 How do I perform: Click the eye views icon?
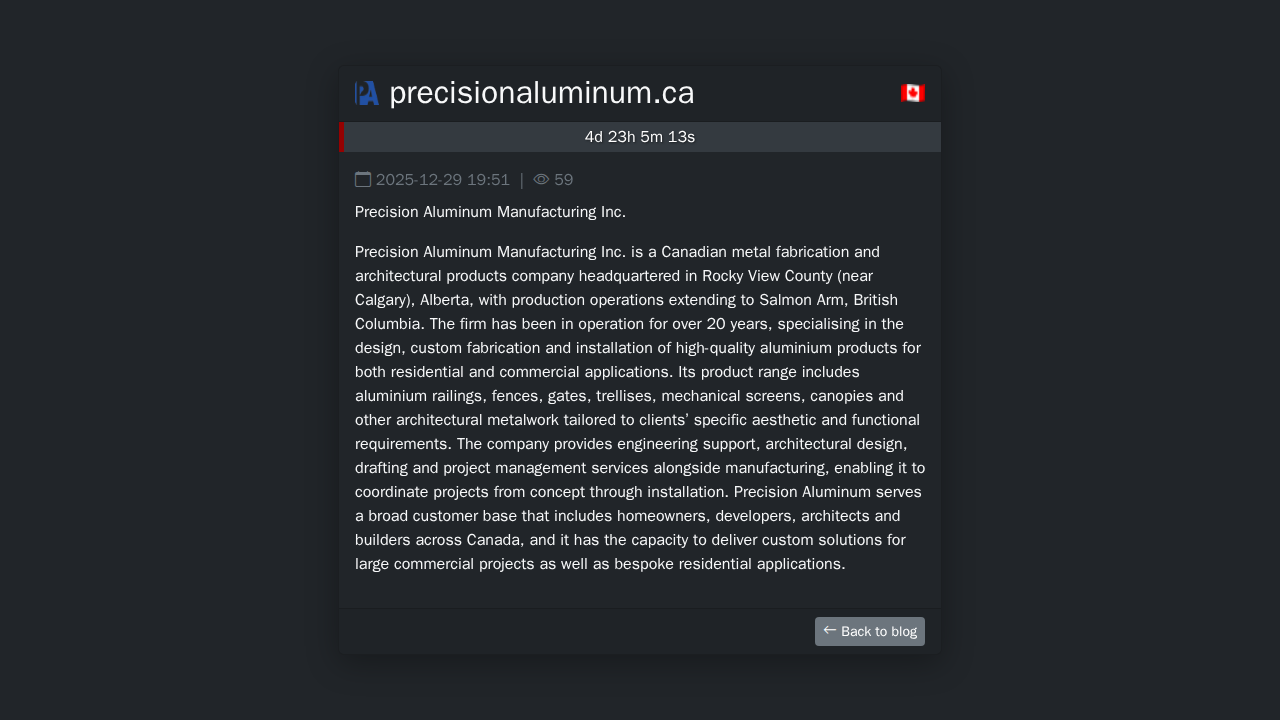tap(541, 180)
